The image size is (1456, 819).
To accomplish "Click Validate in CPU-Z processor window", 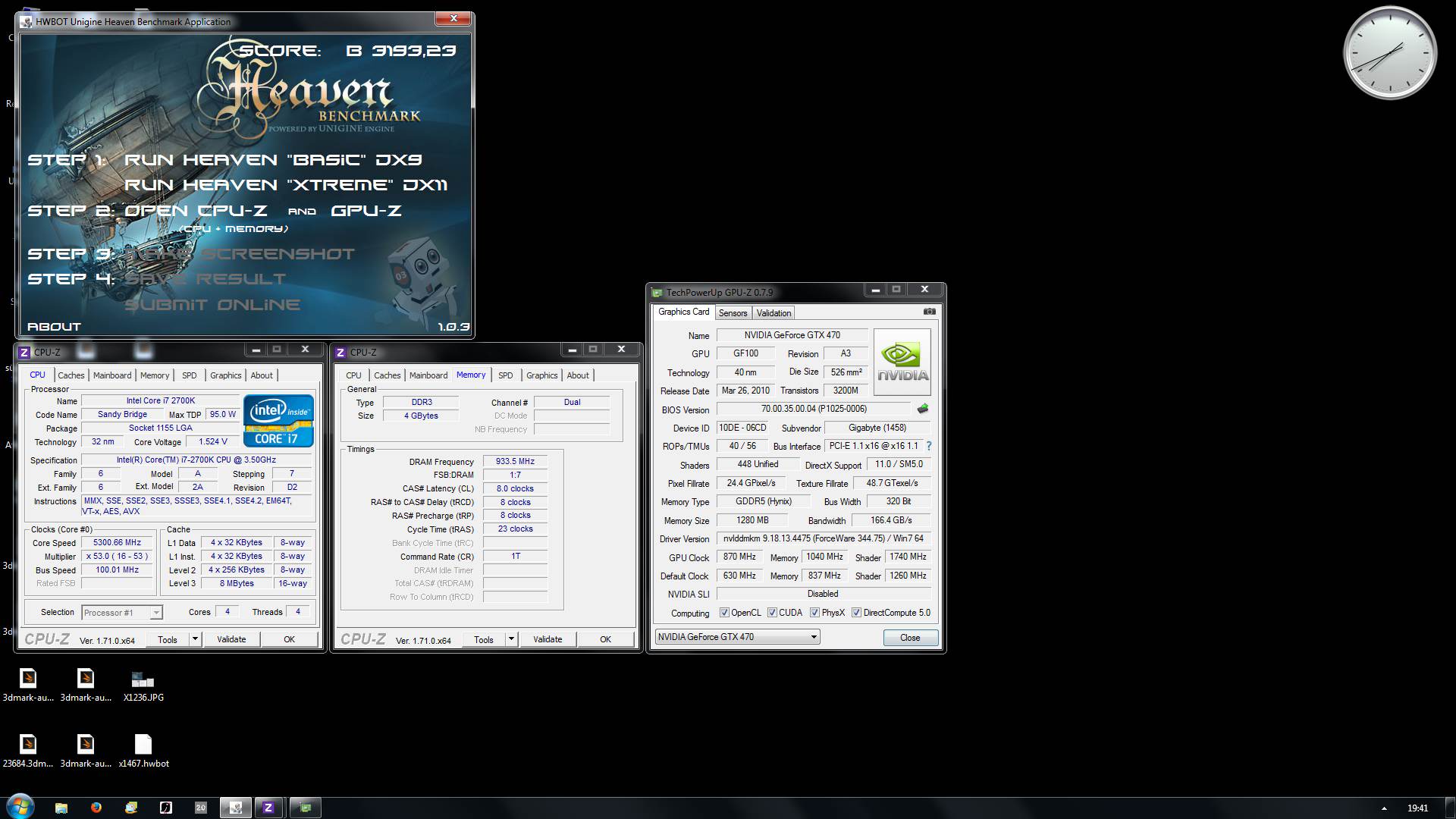I will (x=231, y=639).
